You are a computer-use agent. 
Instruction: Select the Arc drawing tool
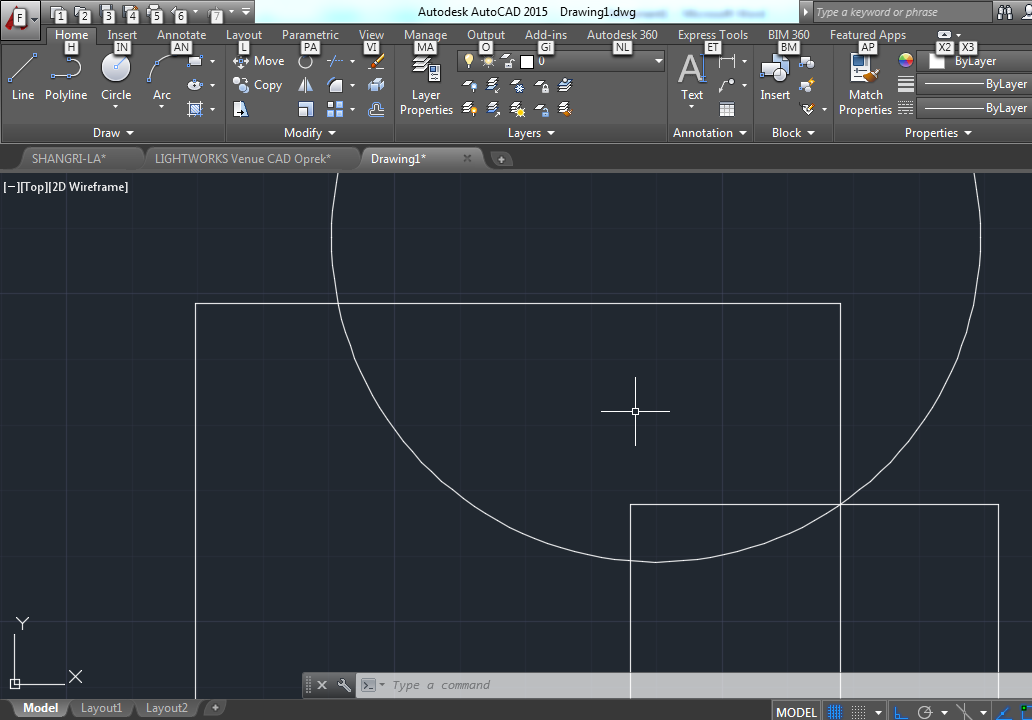click(x=161, y=77)
